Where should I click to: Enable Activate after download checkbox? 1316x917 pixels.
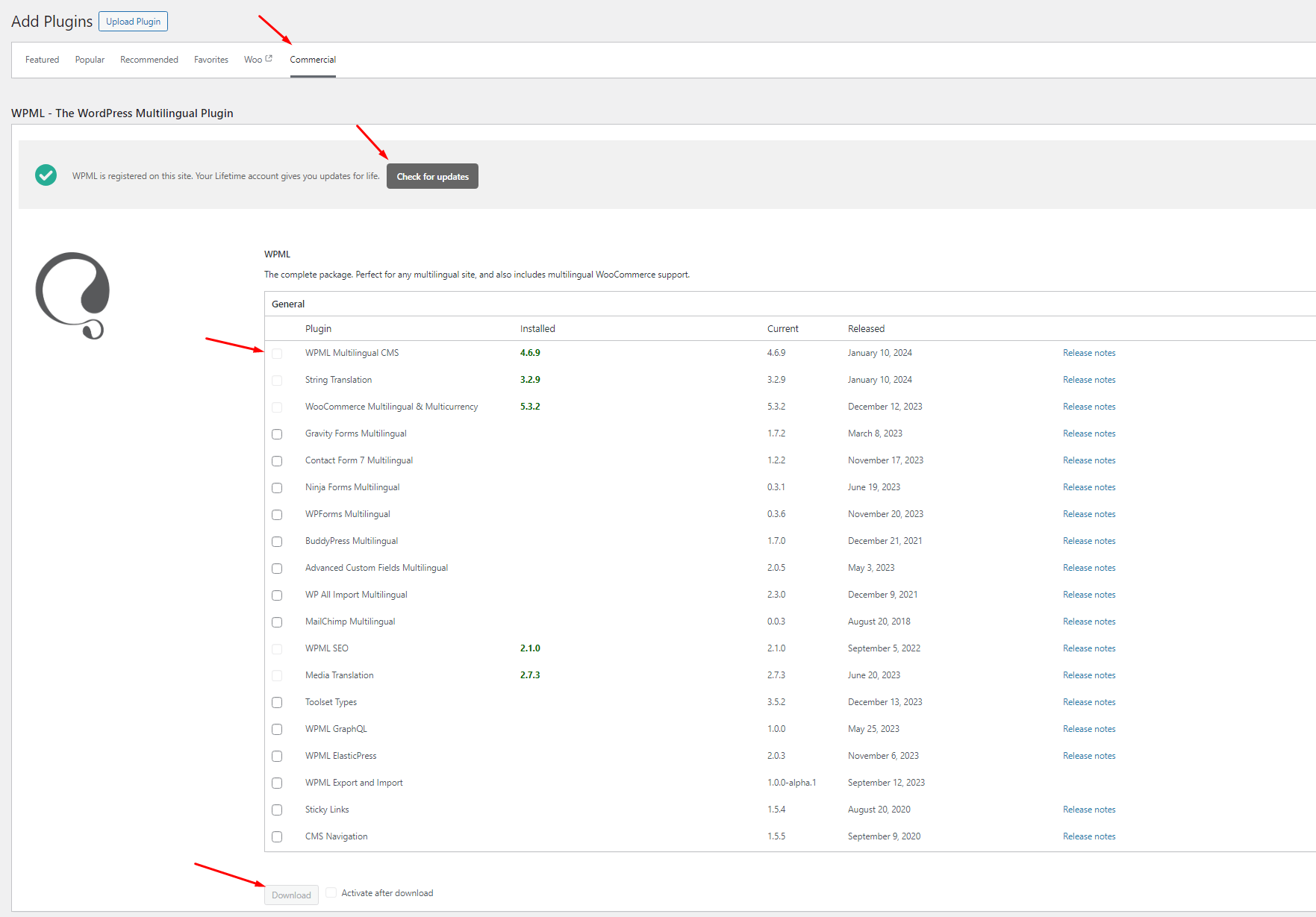tap(331, 892)
